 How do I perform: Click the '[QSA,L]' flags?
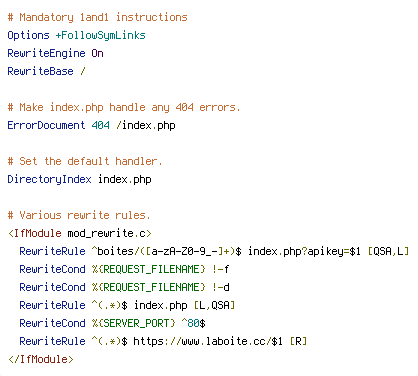tap(388, 251)
